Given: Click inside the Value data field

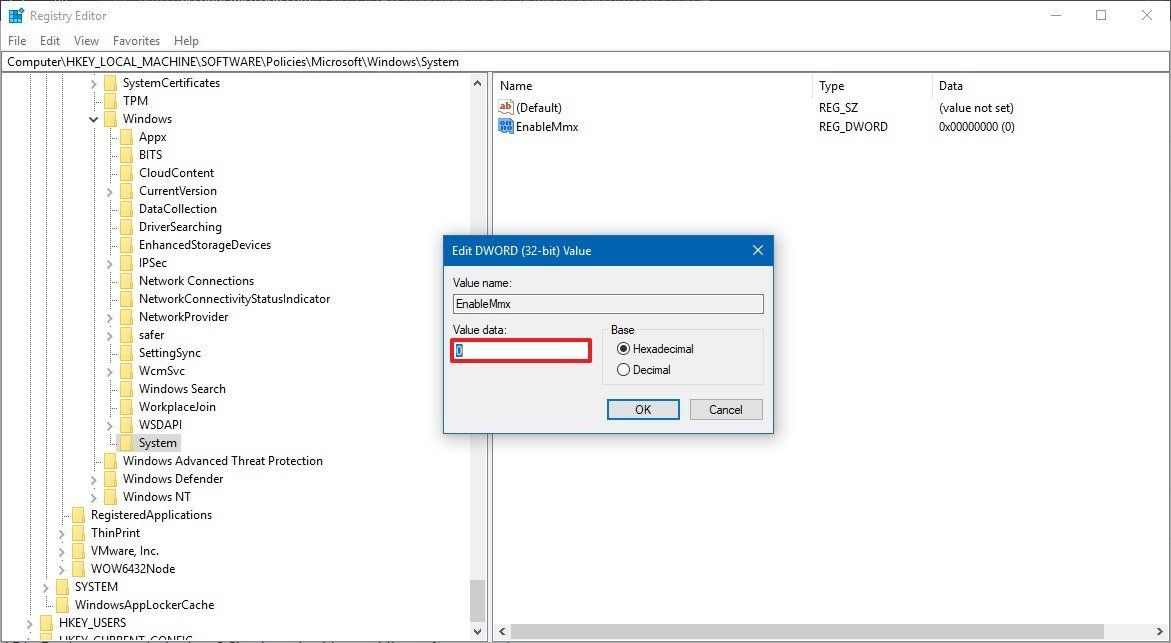Looking at the screenshot, I should pos(520,350).
